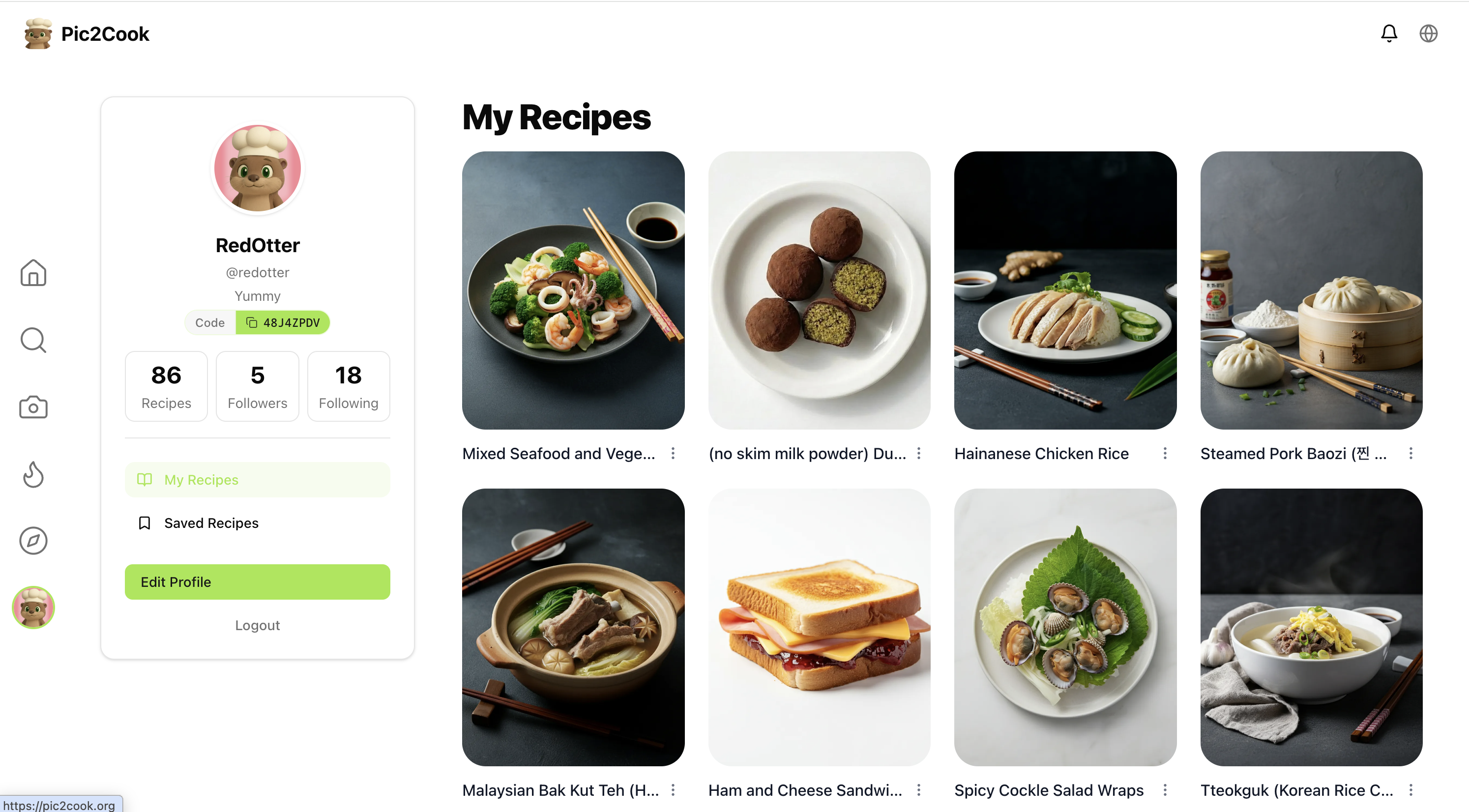The width and height of the screenshot is (1469, 812).
Task: Click the bookmark icon beside Saved Recipes
Action: (144, 522)
